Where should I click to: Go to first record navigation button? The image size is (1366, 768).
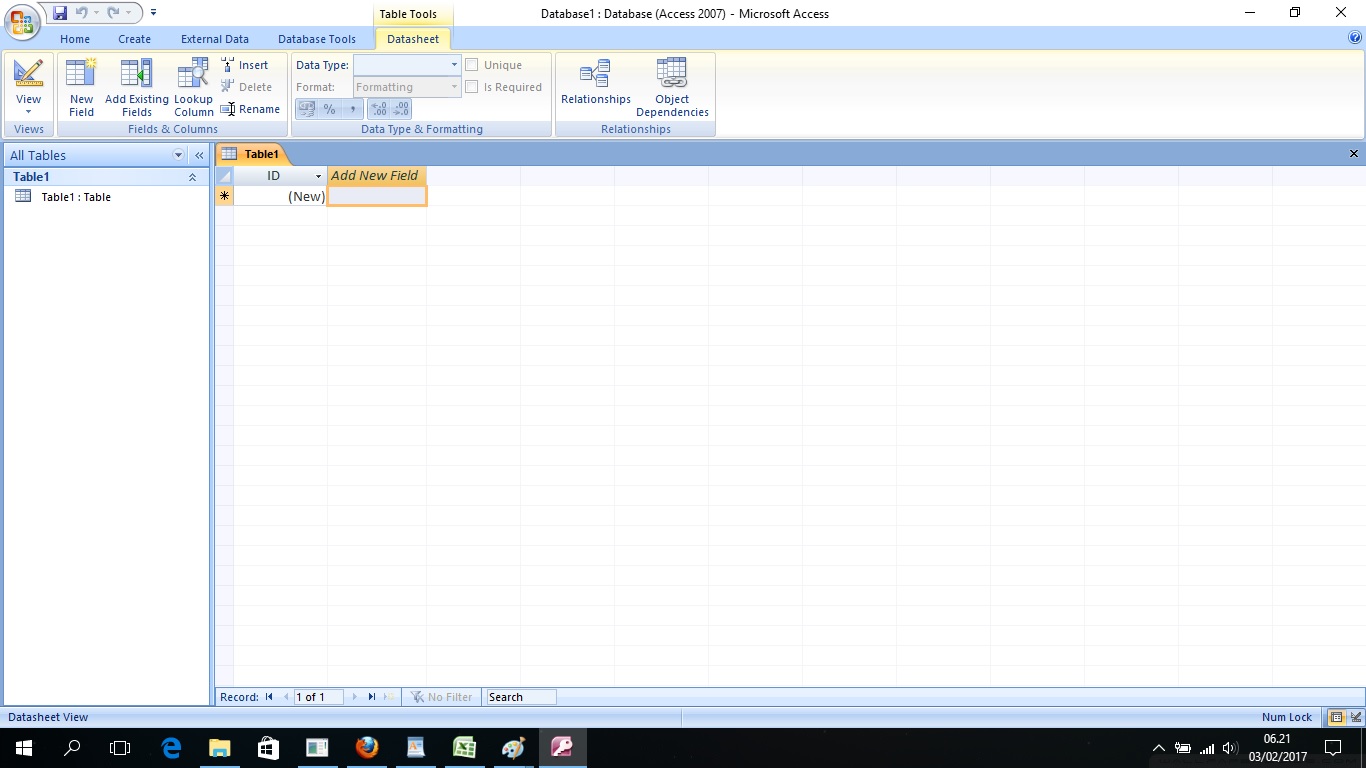[x=269, y=697]
